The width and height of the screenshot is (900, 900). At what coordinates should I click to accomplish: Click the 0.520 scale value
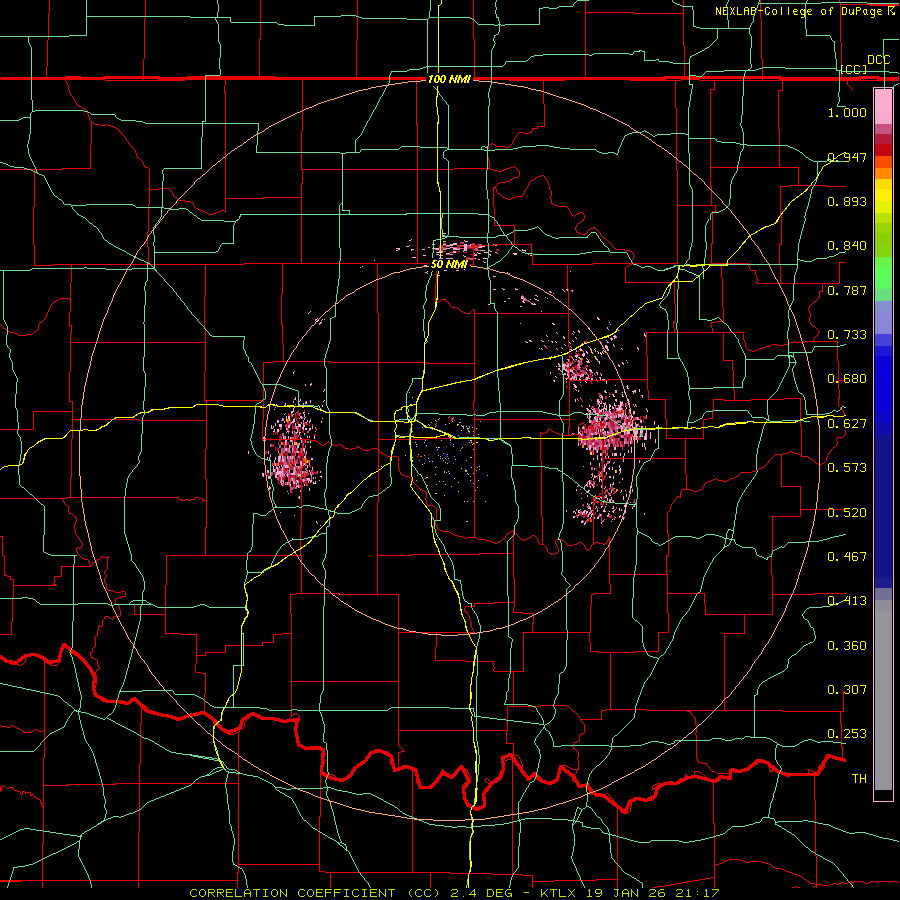click(847, 513)
